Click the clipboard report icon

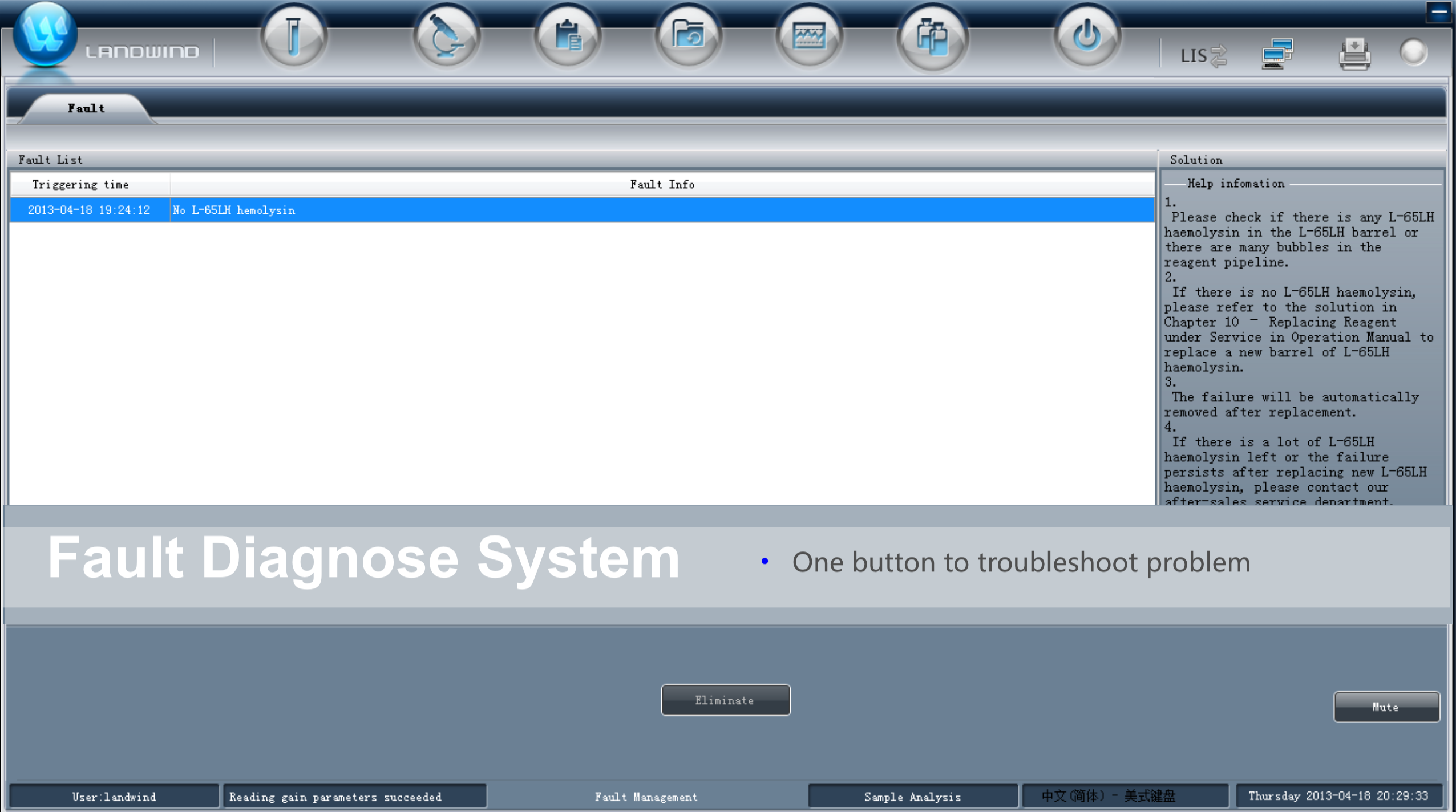pos(567,38)
